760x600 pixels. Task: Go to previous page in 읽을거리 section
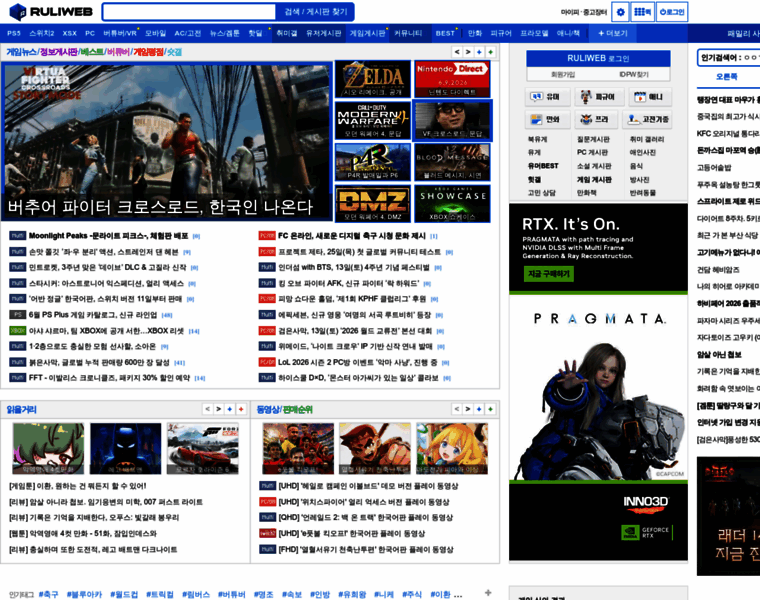207,409
